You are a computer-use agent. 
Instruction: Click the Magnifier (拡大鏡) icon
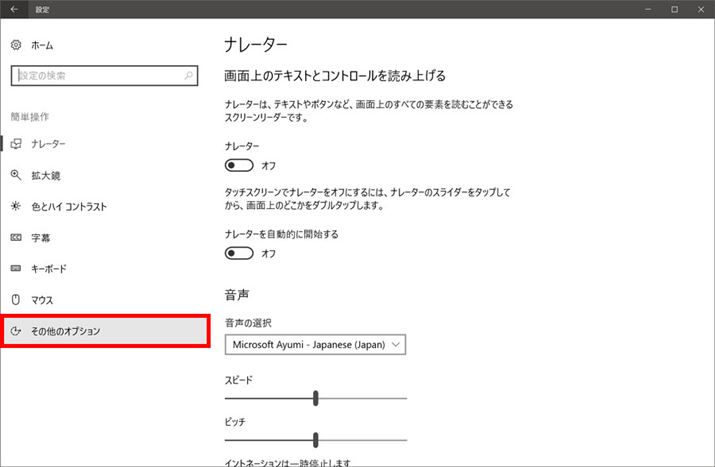(x=16, y=176)
